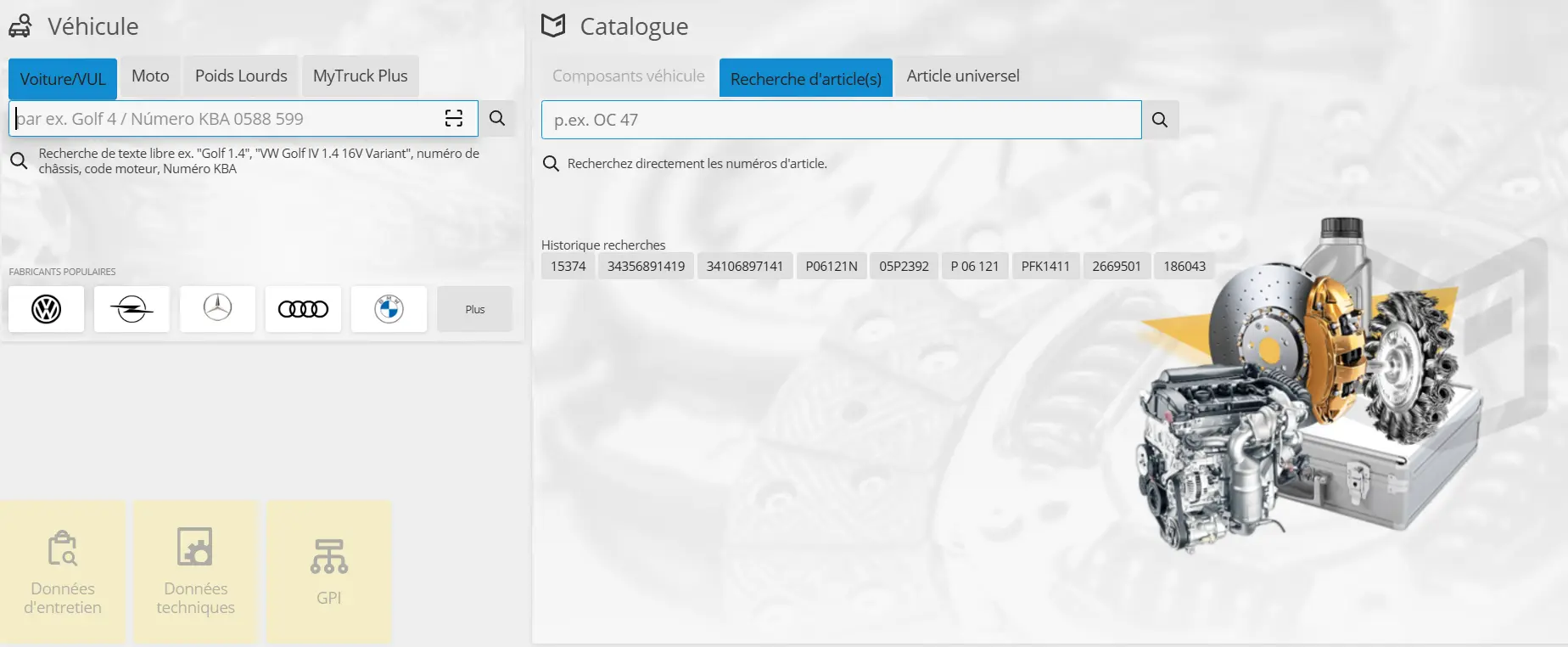Open the MyTruck Plus tab
1568x647 pixels.
pyautogui.click(x=361, y=76)
